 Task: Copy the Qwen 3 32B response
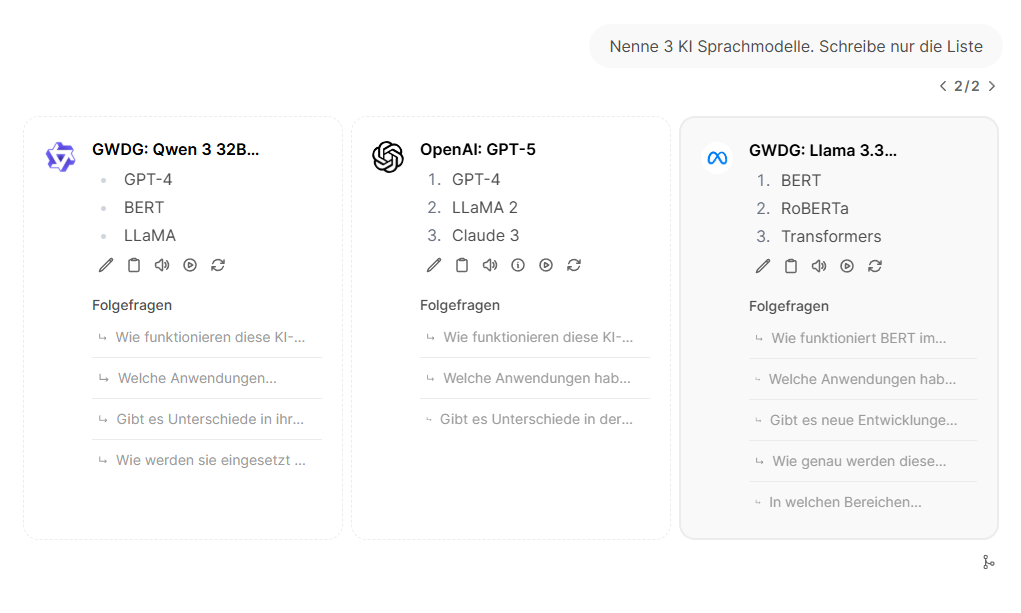point(134,265)
